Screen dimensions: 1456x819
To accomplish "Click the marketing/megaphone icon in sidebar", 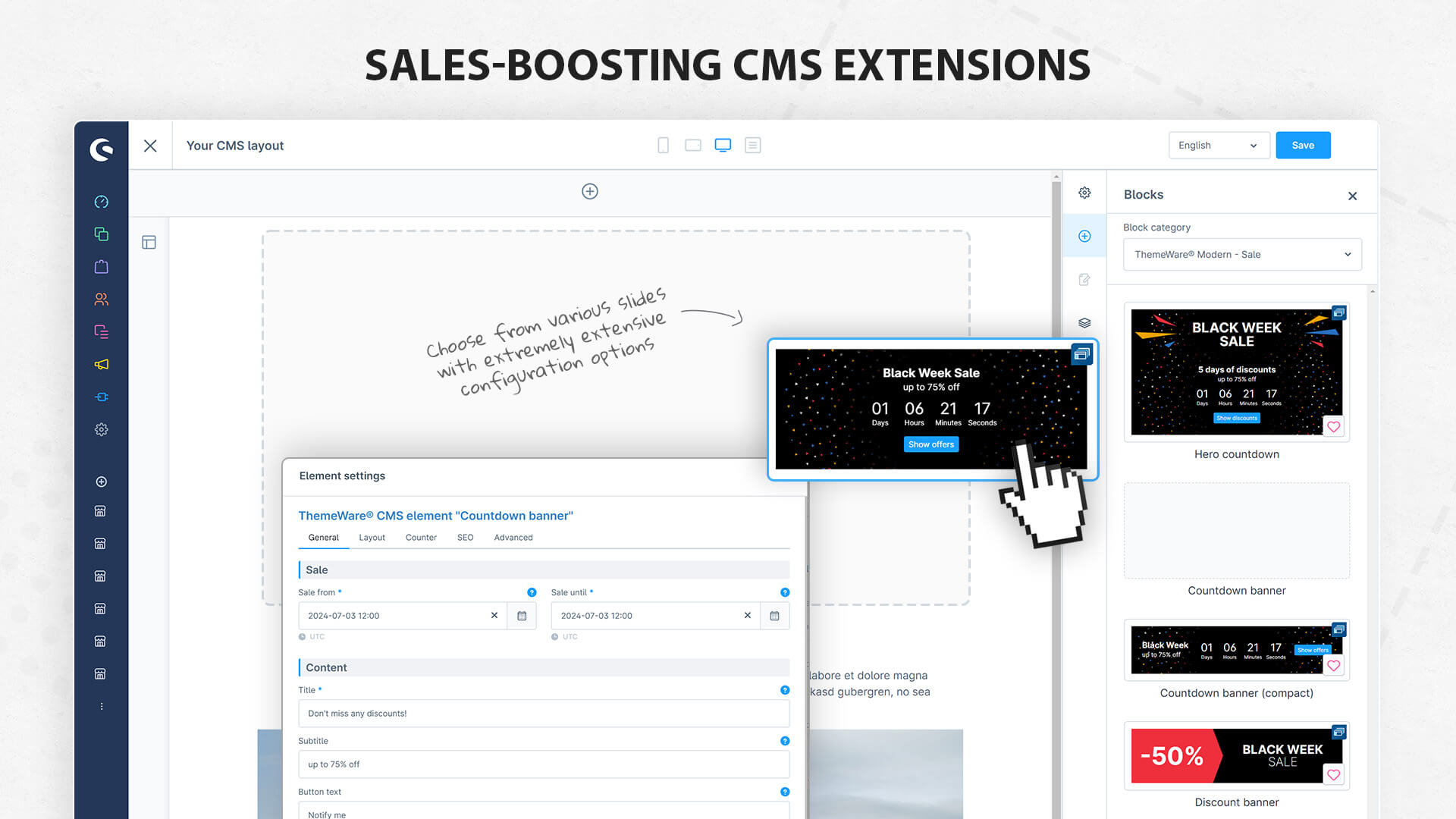I will [x=101, y=363].
